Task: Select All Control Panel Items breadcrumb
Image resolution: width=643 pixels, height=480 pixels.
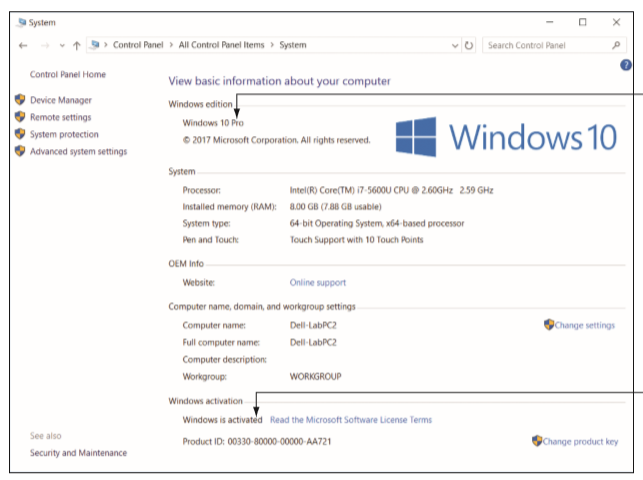Action: tap(221, 45)
